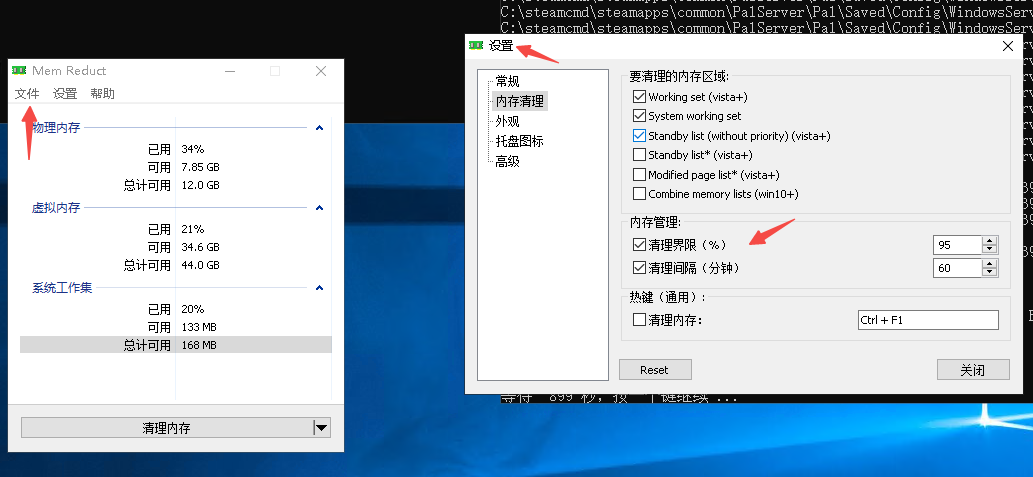Select 常规 in the settings tree
Screen dimensions: 1033x477
[x=507, y=82]
